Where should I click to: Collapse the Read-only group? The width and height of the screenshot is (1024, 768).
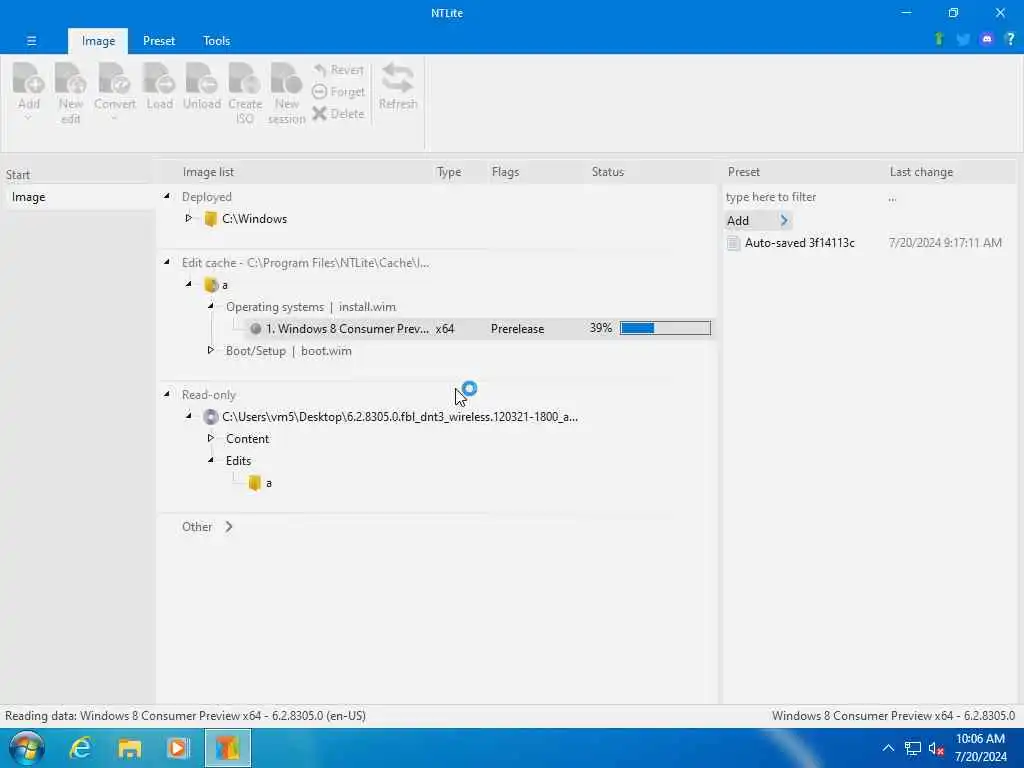coord(167,394)
